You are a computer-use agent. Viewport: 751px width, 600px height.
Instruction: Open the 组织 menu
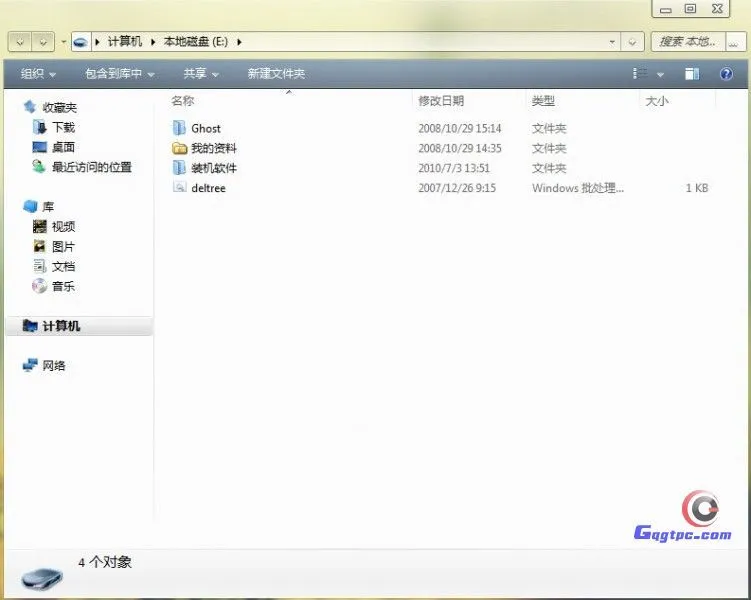pyautogui.click(x=38, y=74)
